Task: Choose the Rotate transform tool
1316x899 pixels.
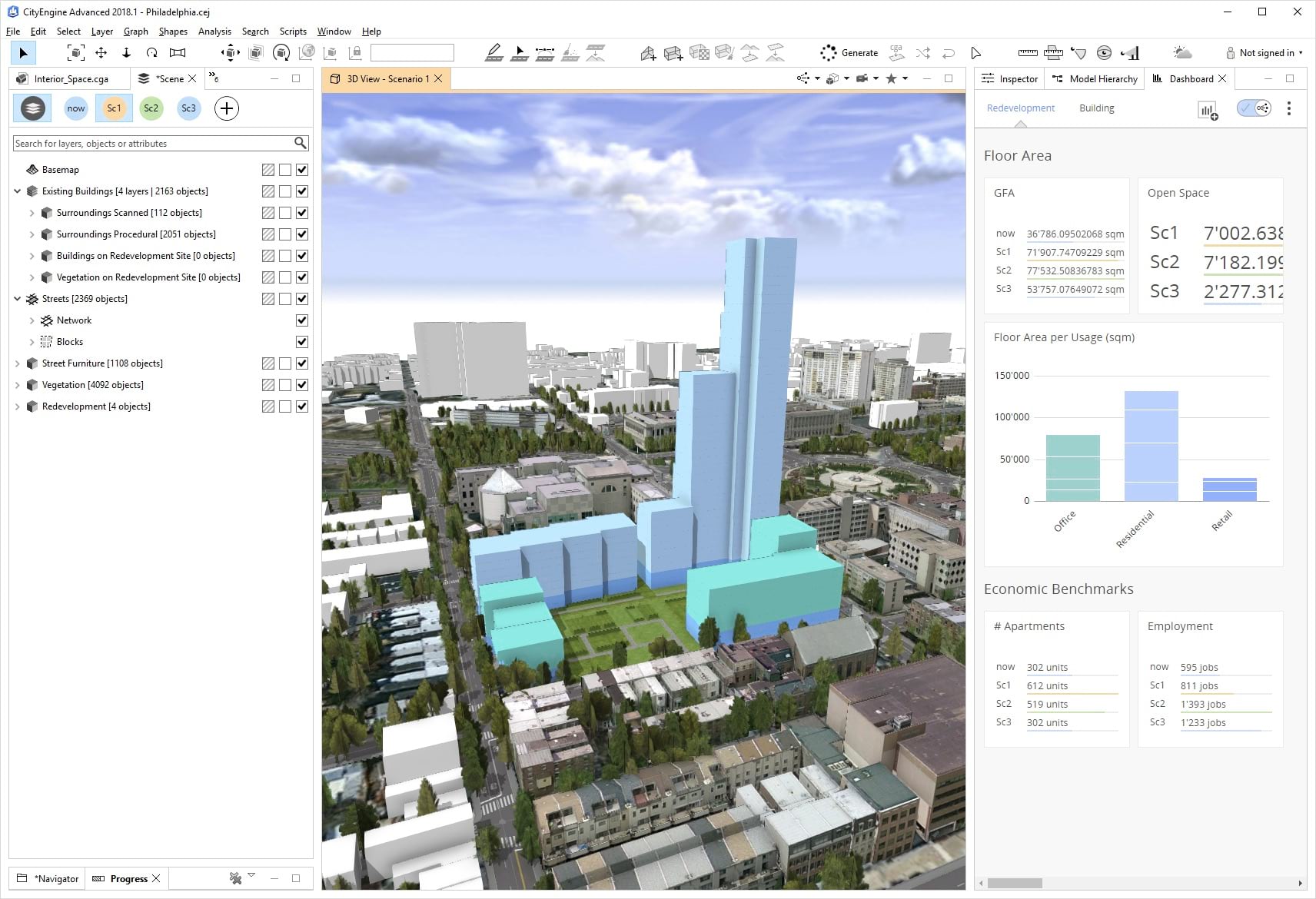Action: 152,53
